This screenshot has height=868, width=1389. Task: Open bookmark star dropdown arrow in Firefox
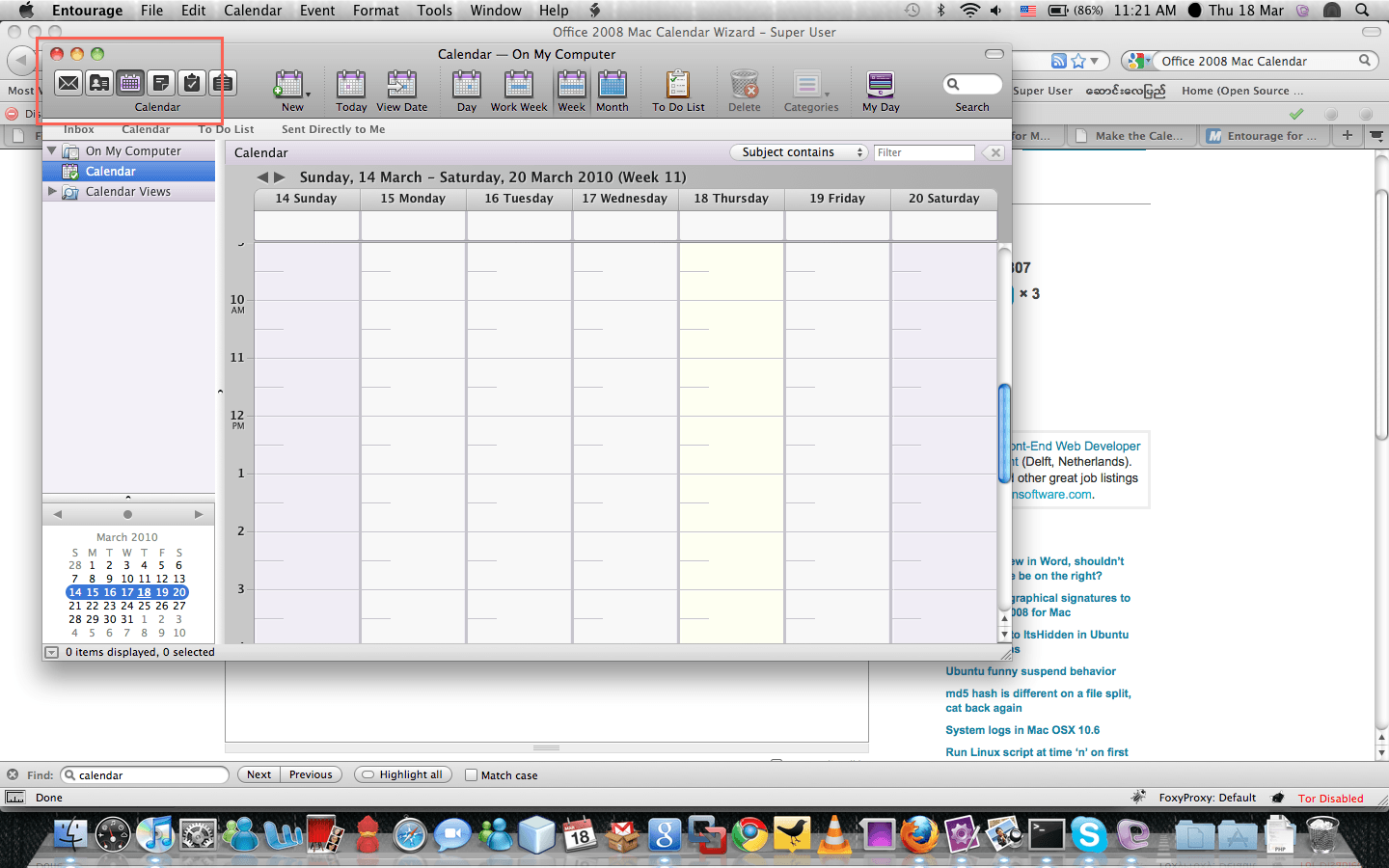[1094, 61]
